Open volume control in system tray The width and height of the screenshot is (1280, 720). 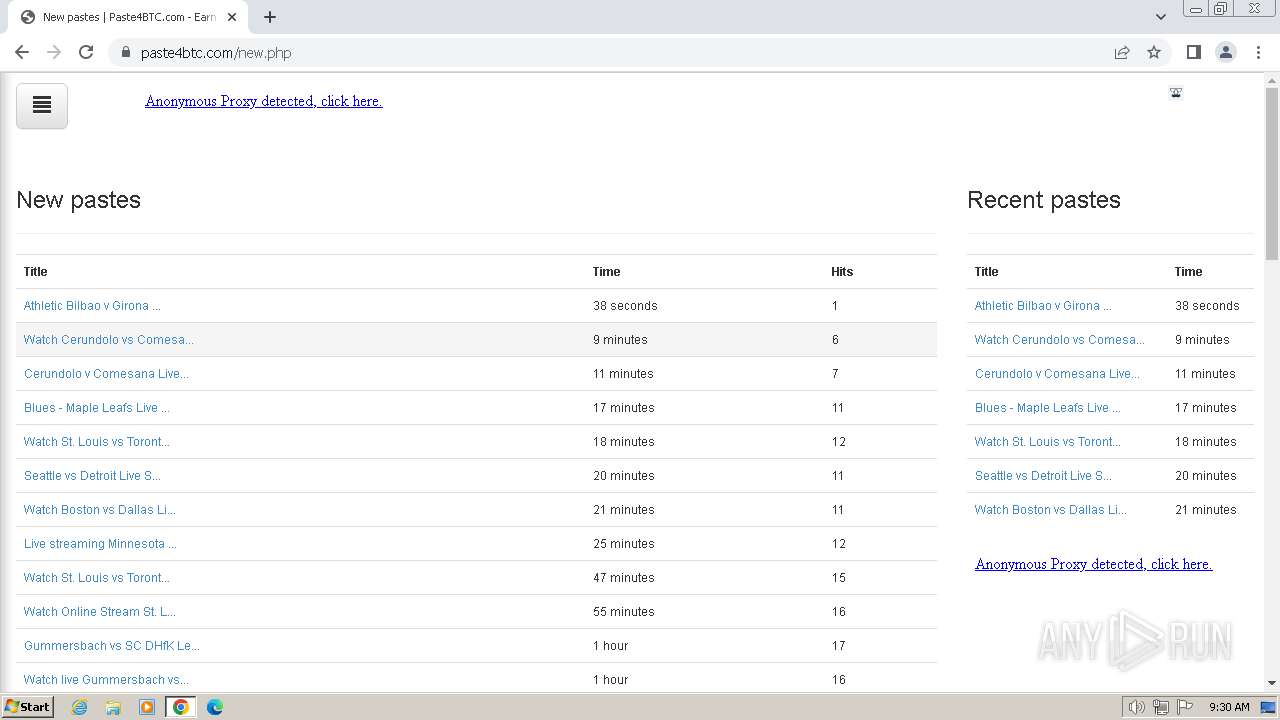[x=1137, y=707]
